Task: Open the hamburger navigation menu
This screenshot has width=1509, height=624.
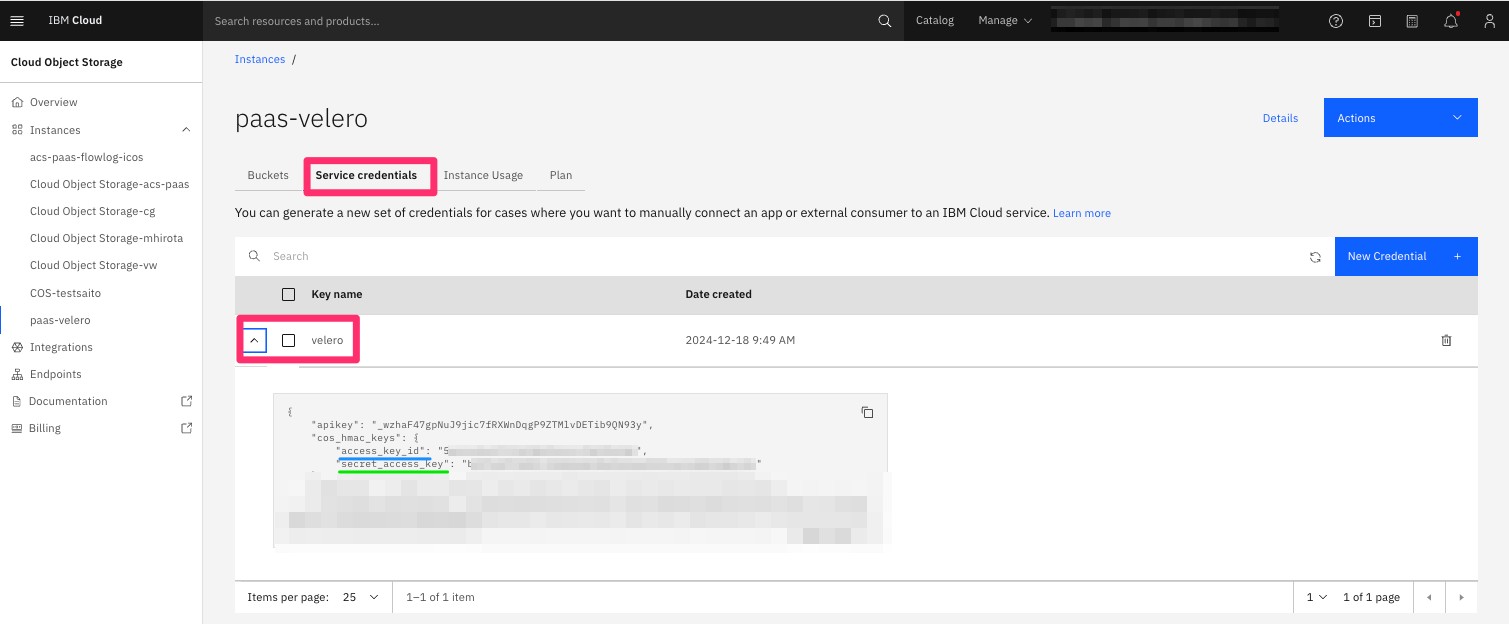Action: click(x=16, y=20)
